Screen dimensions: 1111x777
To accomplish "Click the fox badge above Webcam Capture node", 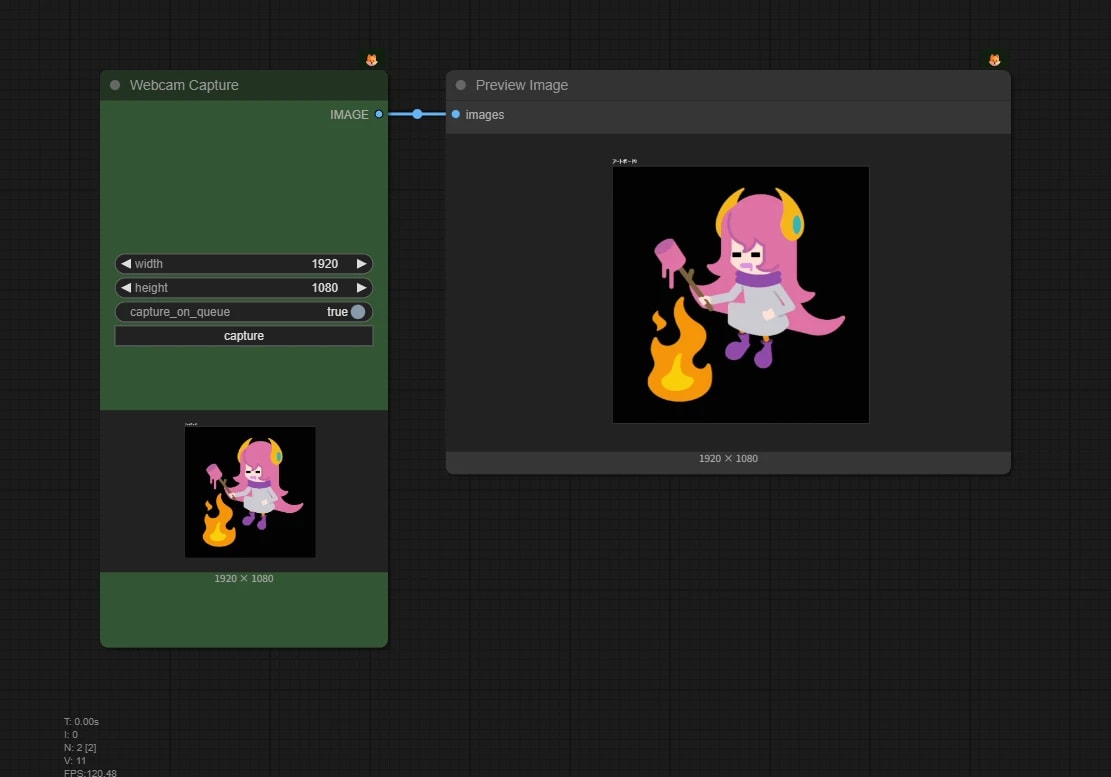I will [371, 60].
